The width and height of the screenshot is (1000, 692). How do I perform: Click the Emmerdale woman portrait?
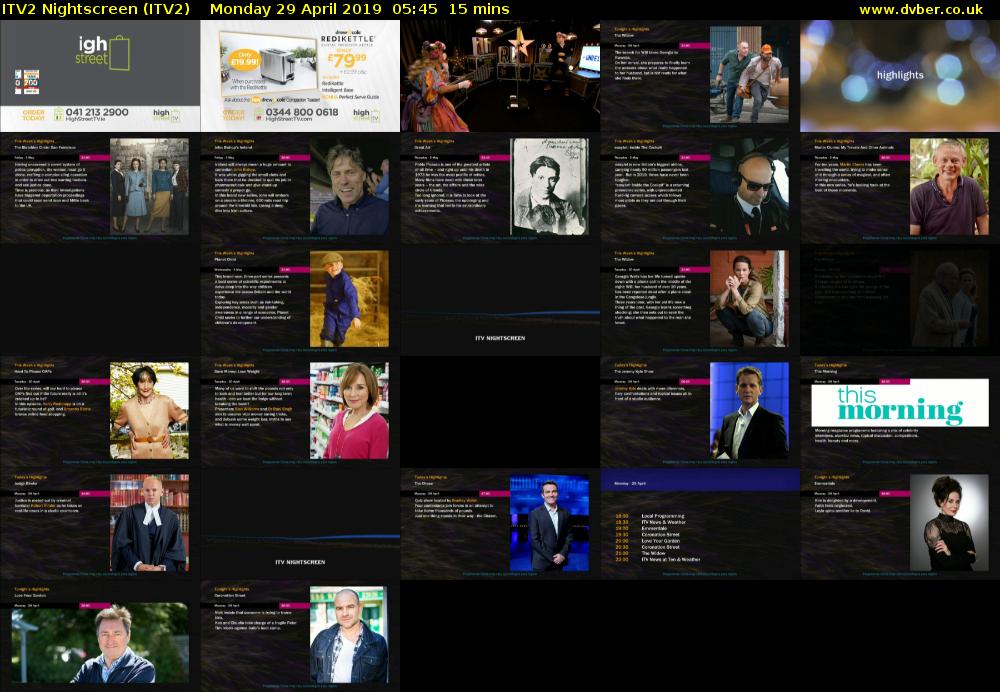(948, 522)
